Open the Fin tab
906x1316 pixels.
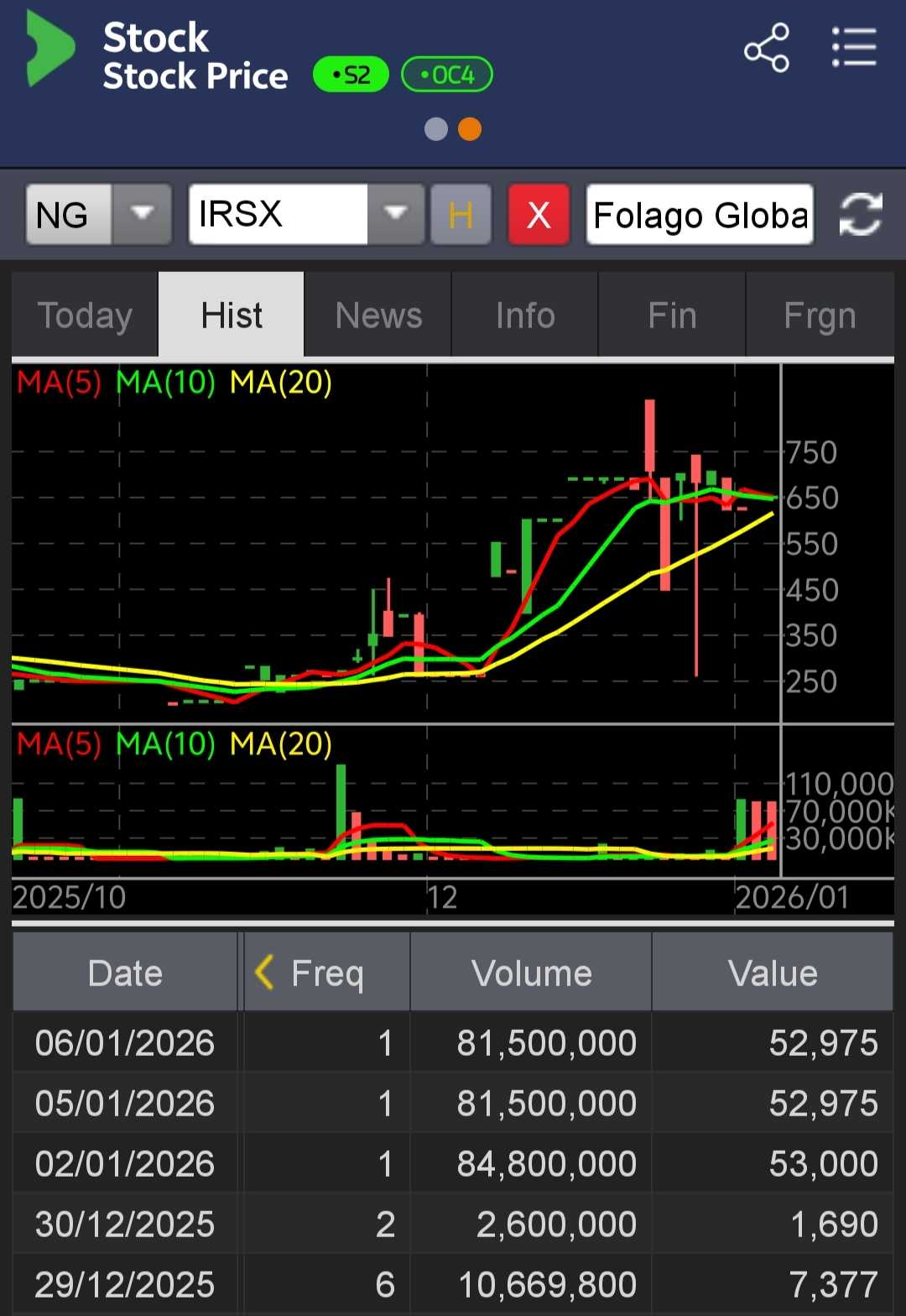pyautogui.click(x=672, y=316)
